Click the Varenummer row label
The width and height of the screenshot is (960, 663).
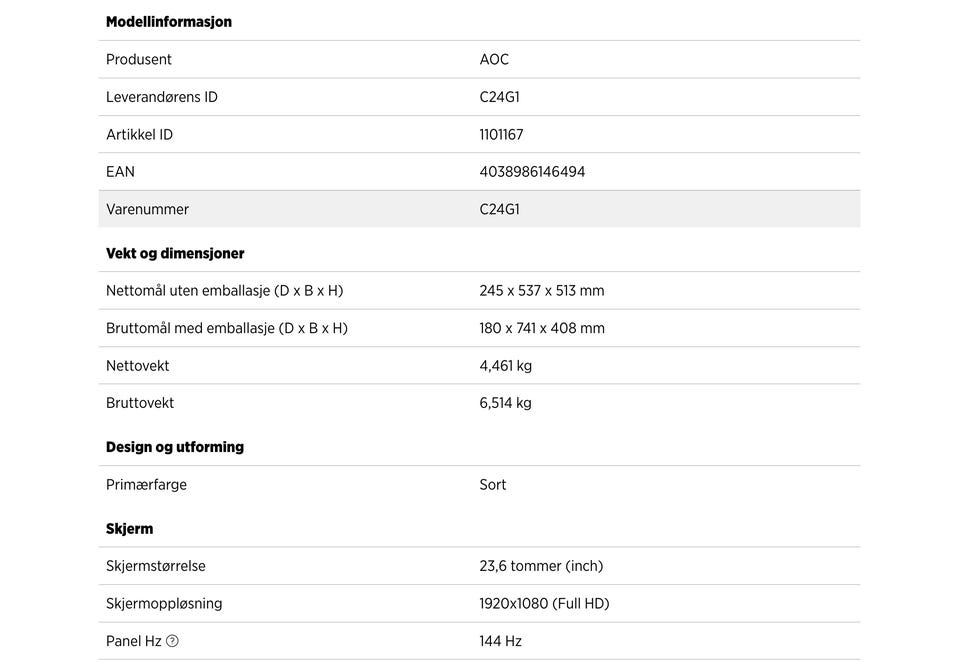click(147, 210)
